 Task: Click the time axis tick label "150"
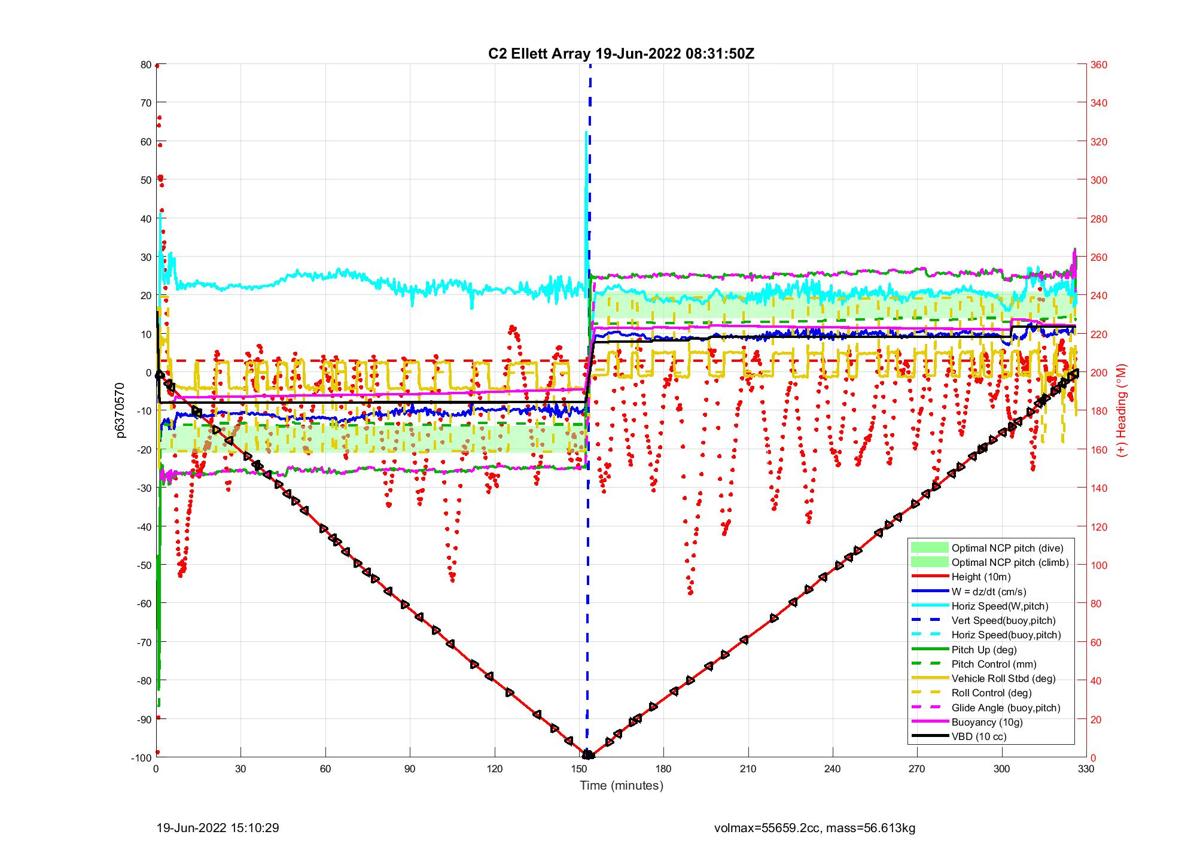pos(579,770)
